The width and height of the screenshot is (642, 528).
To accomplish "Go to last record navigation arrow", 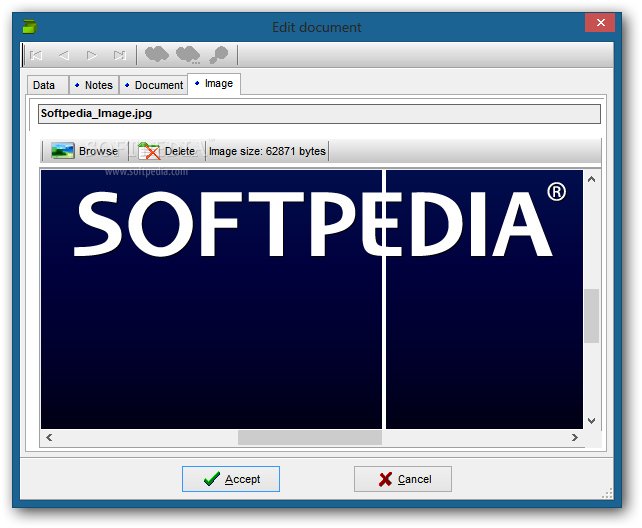I will click(x=120, y=55).
